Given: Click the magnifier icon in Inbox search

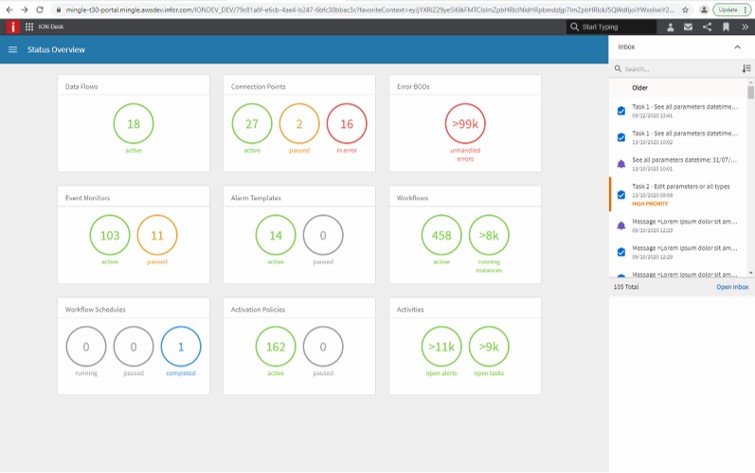Looking at the screenshot, I should (x=617, y=68).
